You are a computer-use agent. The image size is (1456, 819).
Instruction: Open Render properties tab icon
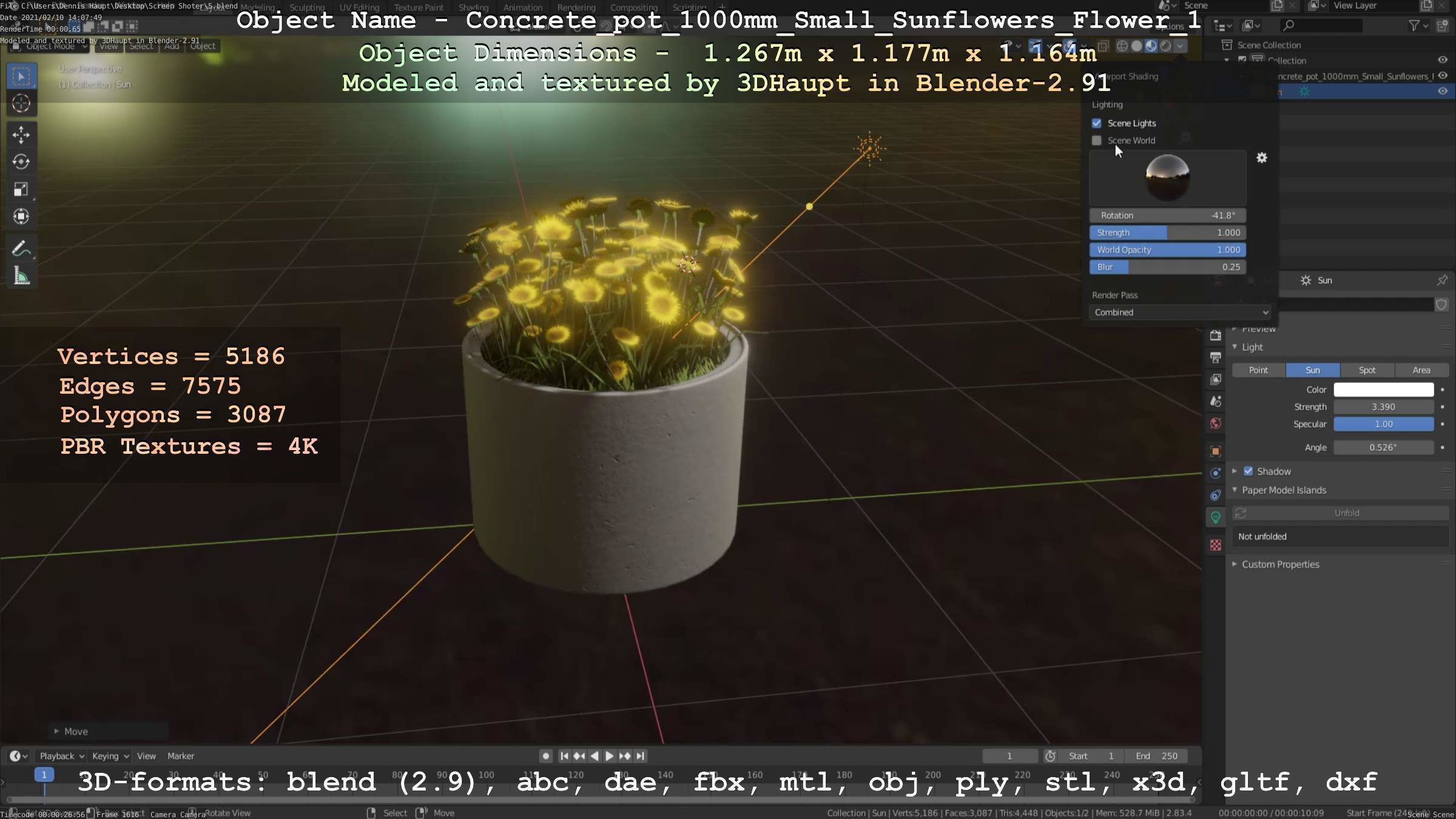(1215, 335)
